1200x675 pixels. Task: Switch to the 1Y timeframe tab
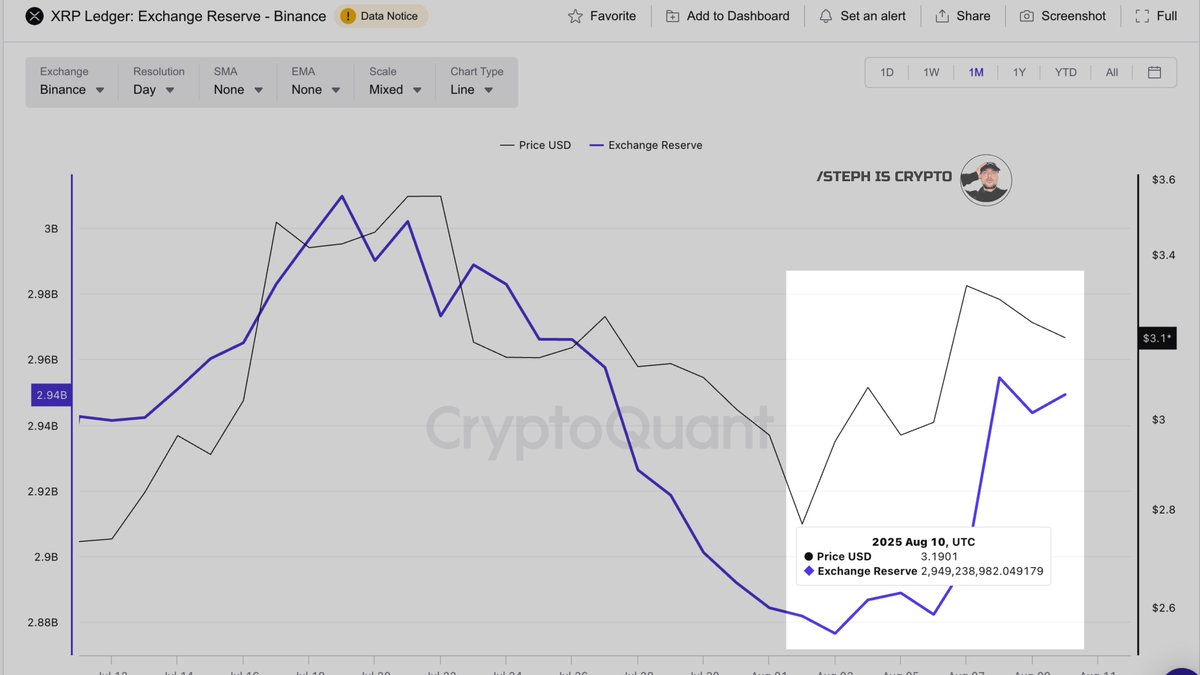pos(1020,72)
